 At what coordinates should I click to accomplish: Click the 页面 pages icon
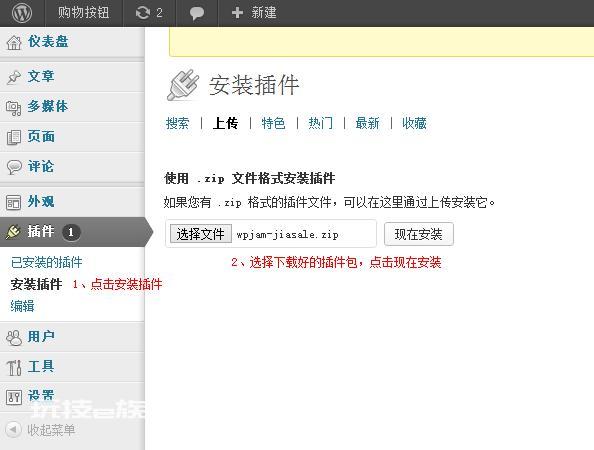click(14, 138)
